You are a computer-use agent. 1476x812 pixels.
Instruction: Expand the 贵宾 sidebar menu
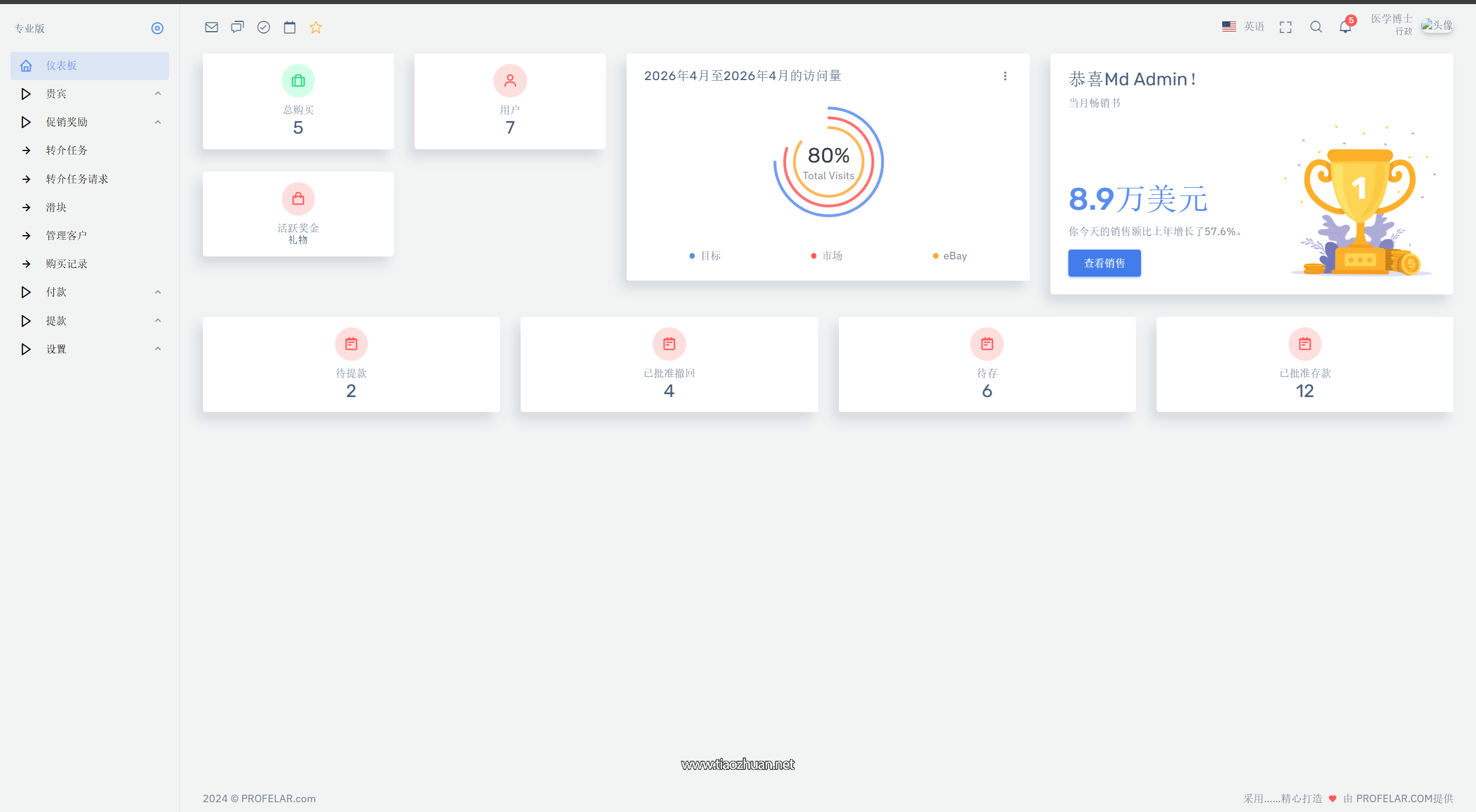[x=56, y=94]
